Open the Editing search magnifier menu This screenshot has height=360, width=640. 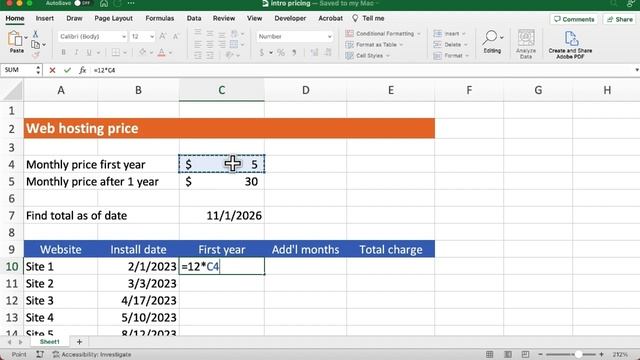[492, 41]
